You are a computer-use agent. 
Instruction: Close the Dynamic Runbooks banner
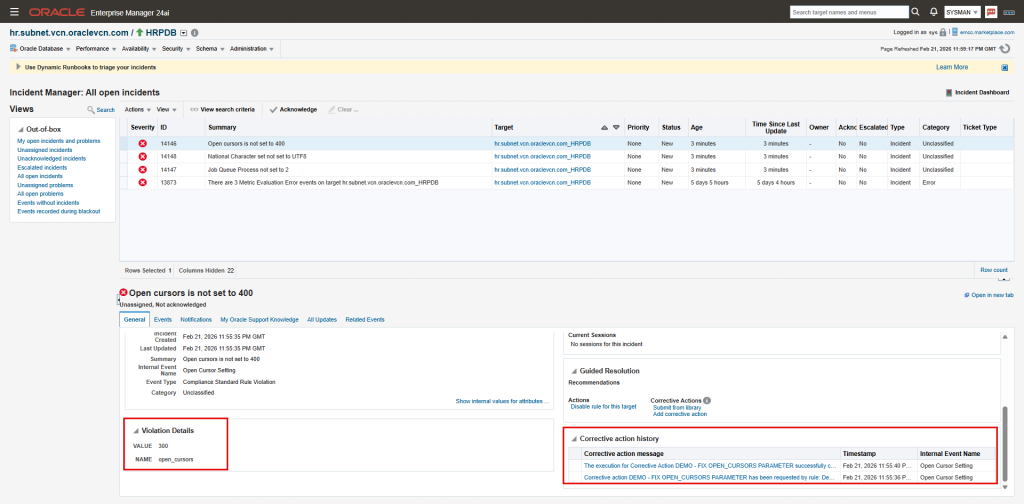pyautogui.click(x=1004, y=67)
